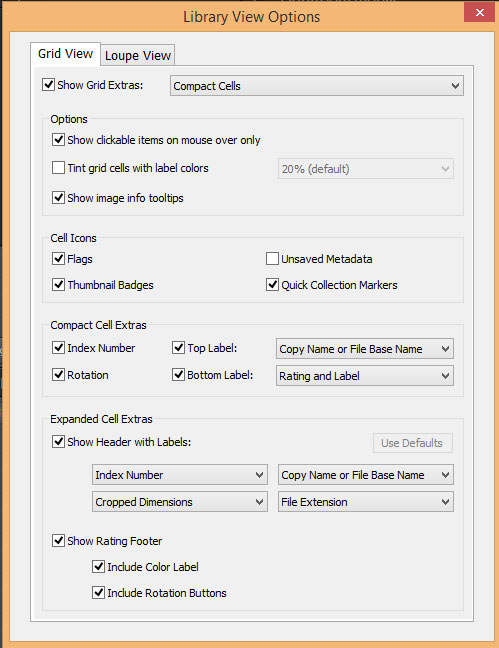
Task: Toggle the Rotation checkbox in Compact Cell Extras
Action: click(58, 375)
